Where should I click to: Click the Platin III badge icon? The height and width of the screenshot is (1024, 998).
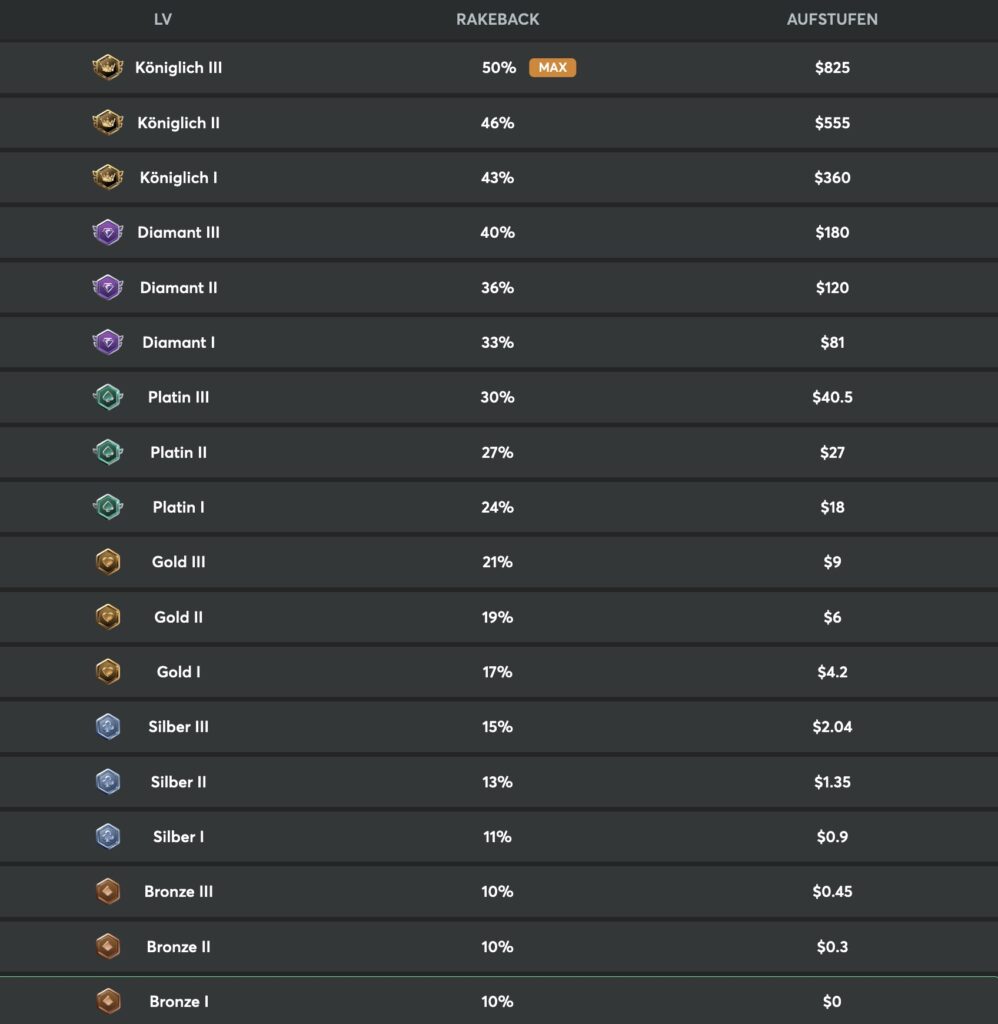coord(108,397)
